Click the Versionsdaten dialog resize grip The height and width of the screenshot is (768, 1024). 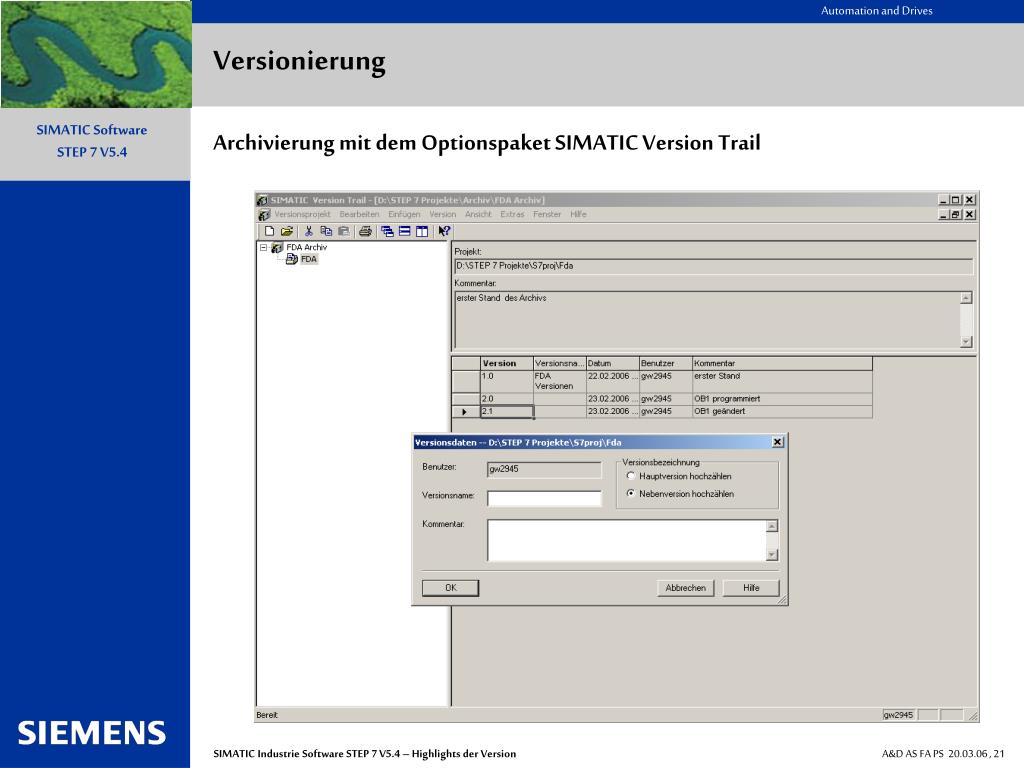click(x=782, y=600)
